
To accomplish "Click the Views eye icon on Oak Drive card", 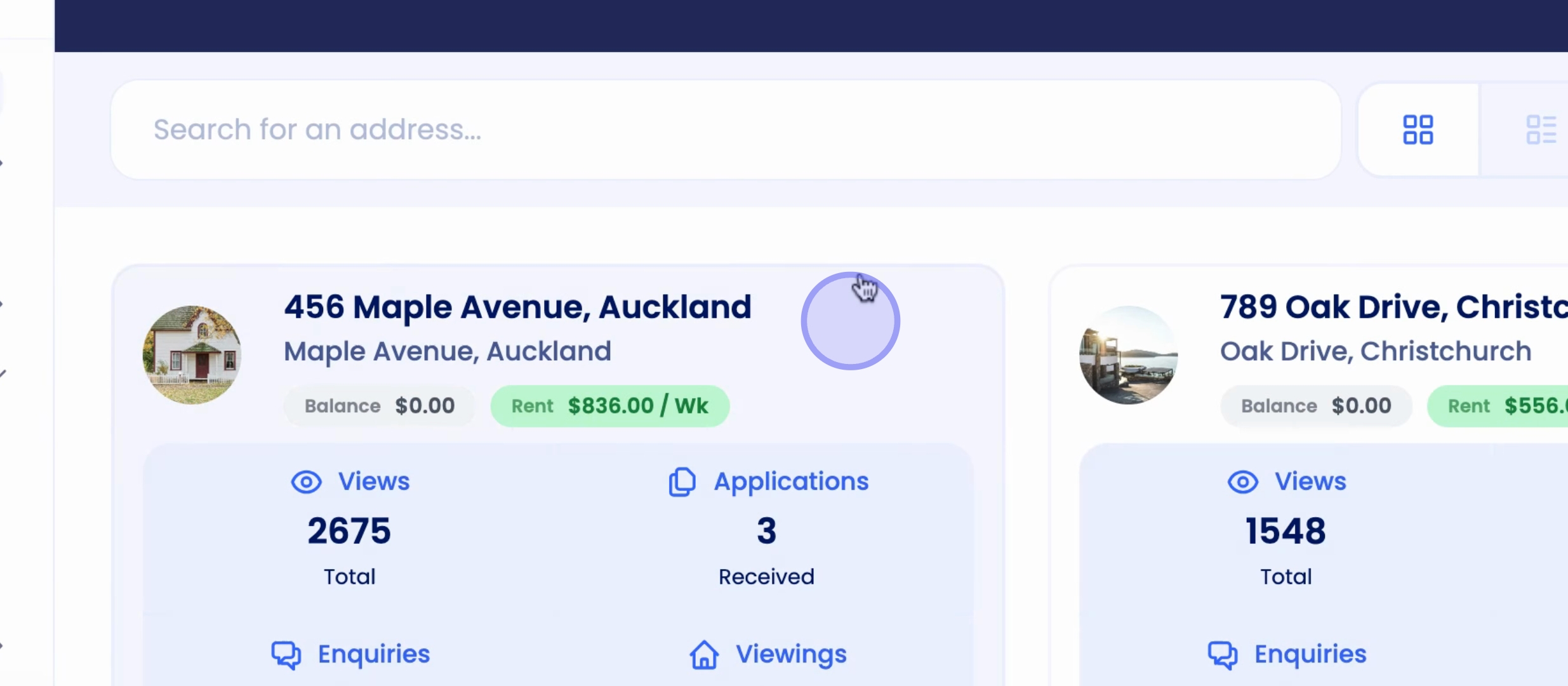I will pyautogui.click(x=1242, y=482).
